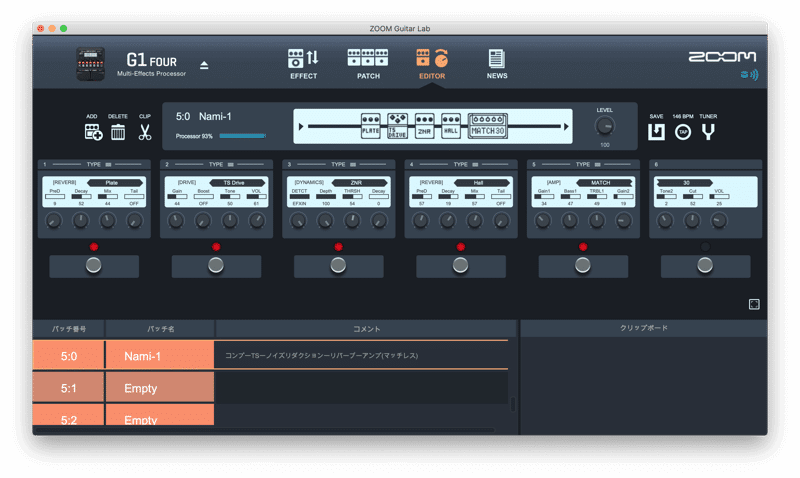Select PLATE pedal in signal chain
This screenshot has height=478, width=800.
point(370,126)
